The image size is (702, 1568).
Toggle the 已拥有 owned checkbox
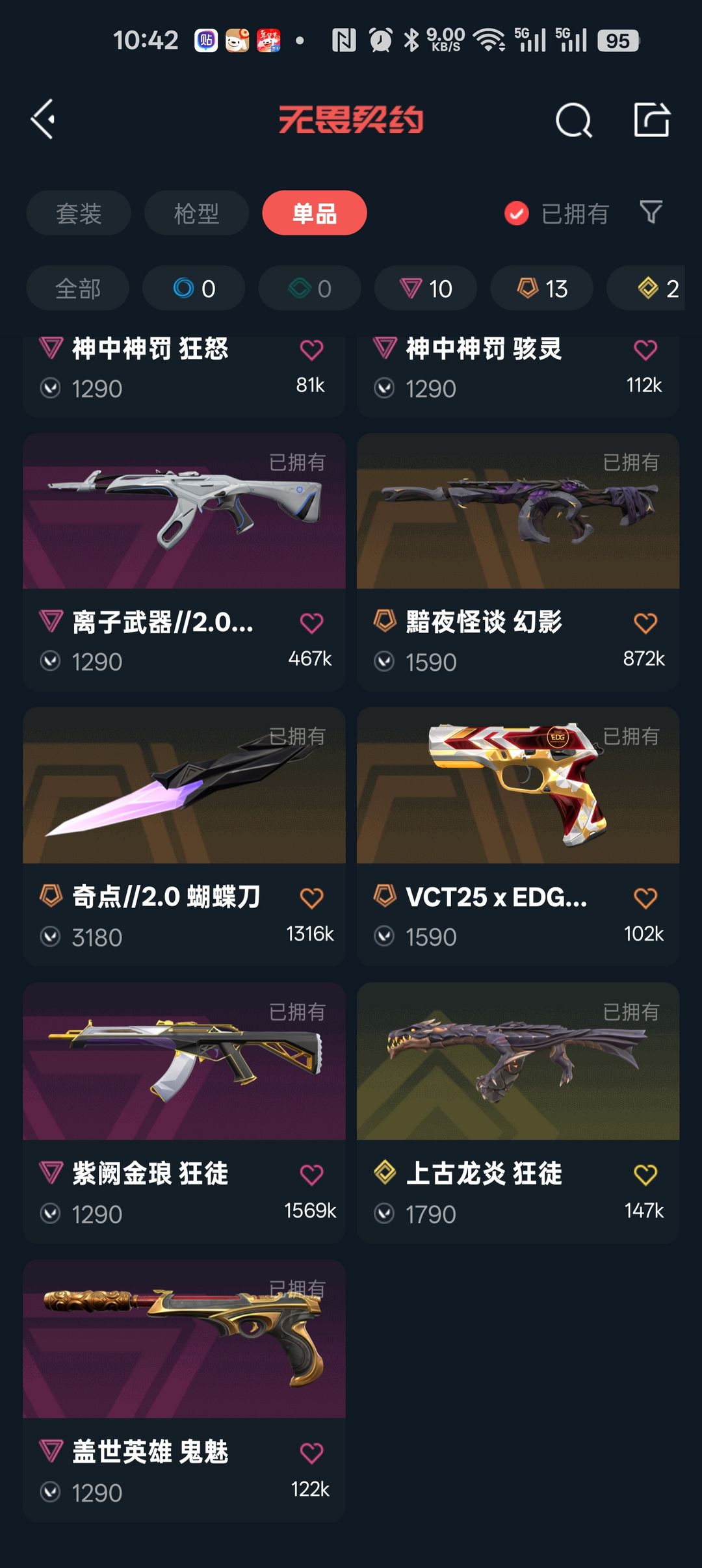tap(517, 213)
